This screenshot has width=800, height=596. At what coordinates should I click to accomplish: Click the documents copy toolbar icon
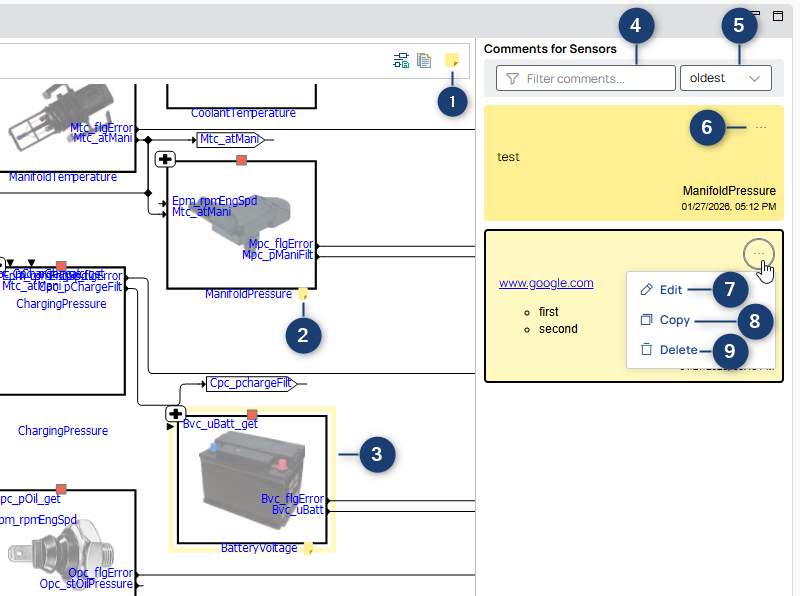(424, 61)
